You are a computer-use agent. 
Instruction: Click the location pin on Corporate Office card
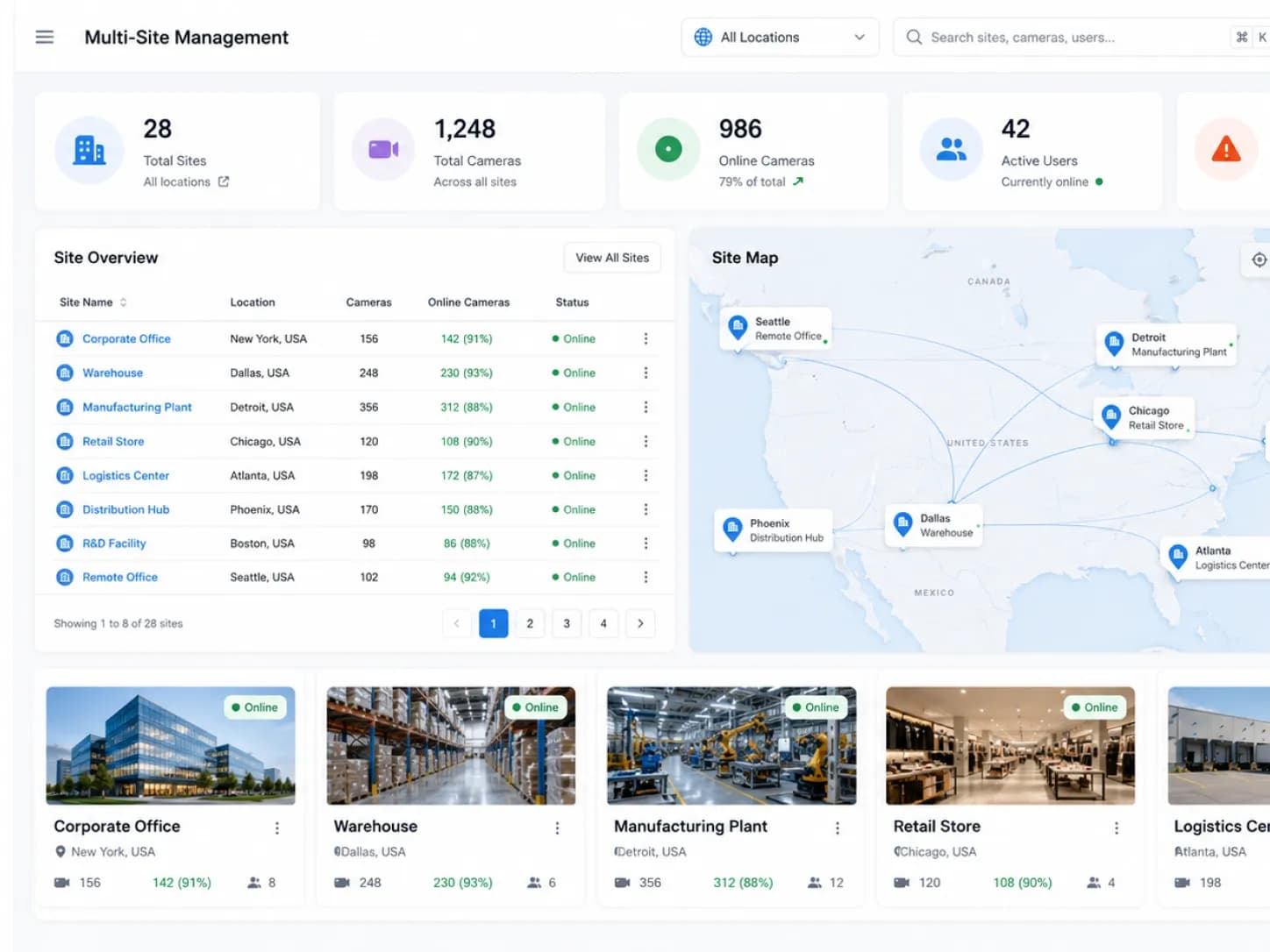[x=61, y=851]
